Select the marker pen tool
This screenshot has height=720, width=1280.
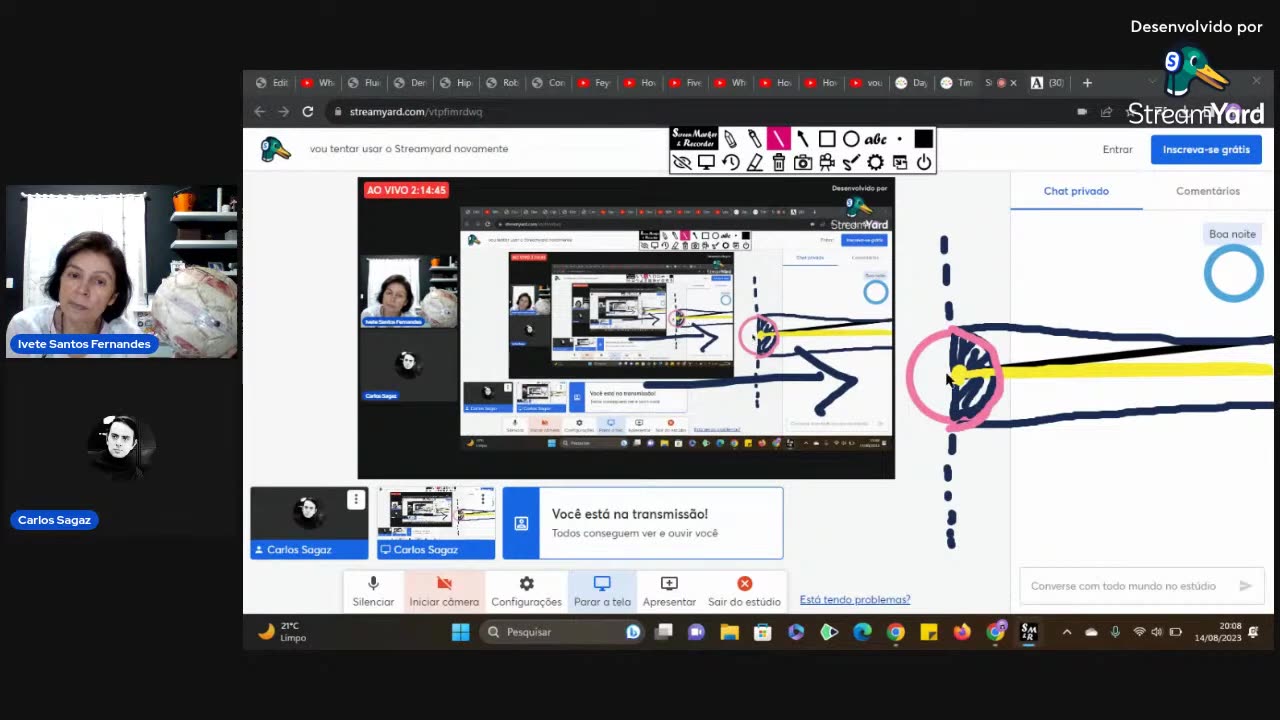755,139
